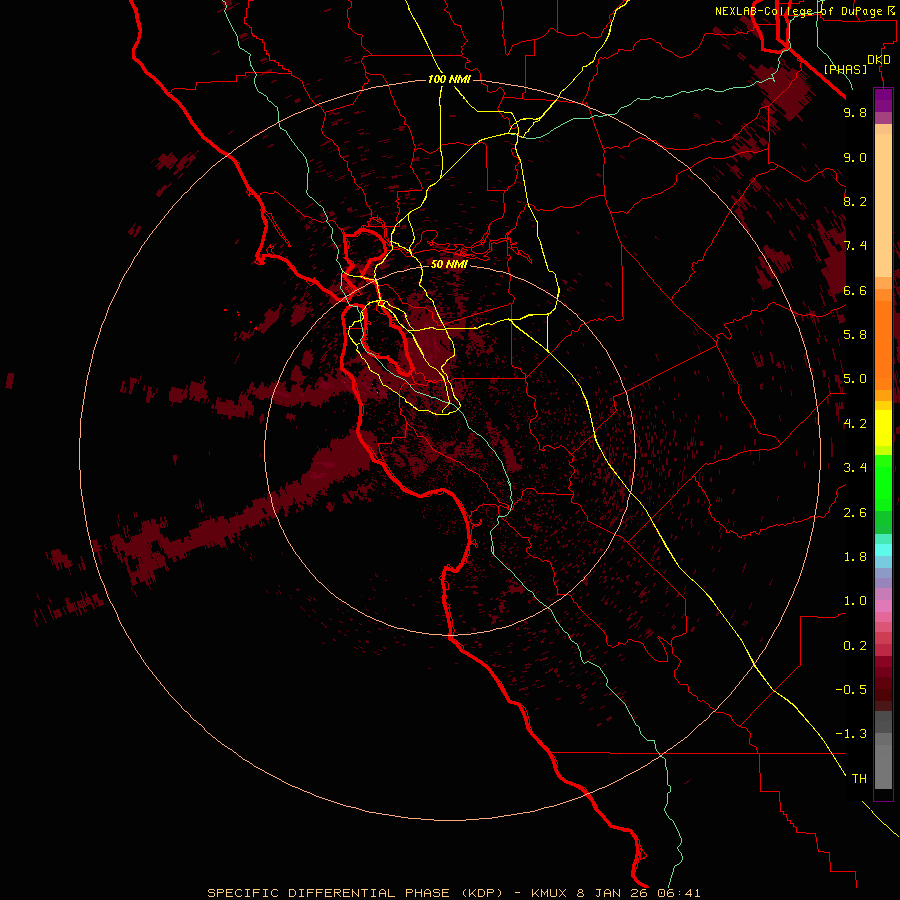Viewport: 900px width, 900px height.
Task: Click the 0.2 value on the scale
Action: 855,646
